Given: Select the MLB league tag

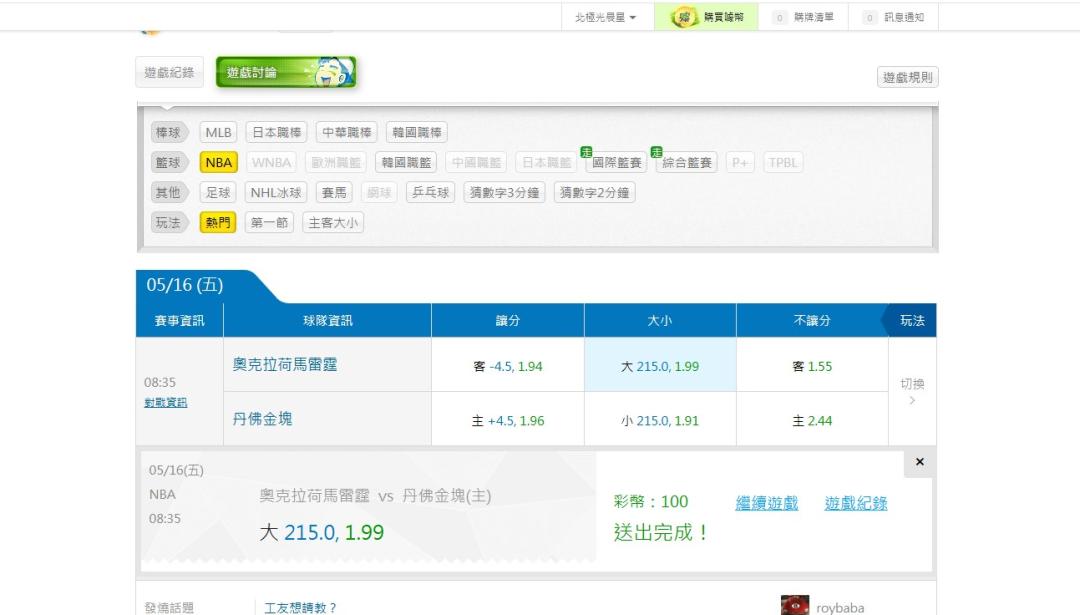Looking at the screenshot, I should 218,132.
